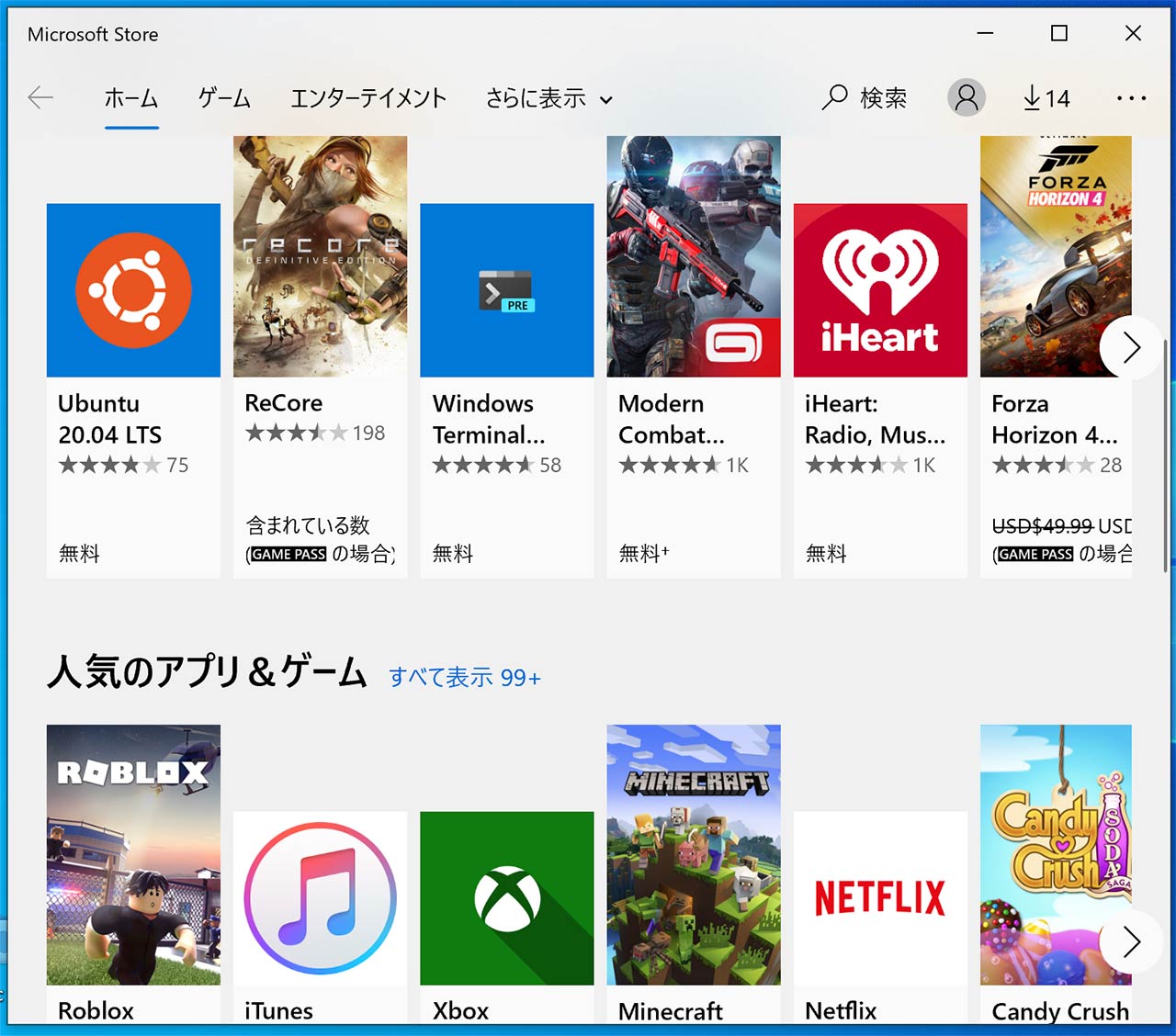Click the GAME PASS badge on ReCore
The width and height of the screenshot is (1176, 1036).
288,554
